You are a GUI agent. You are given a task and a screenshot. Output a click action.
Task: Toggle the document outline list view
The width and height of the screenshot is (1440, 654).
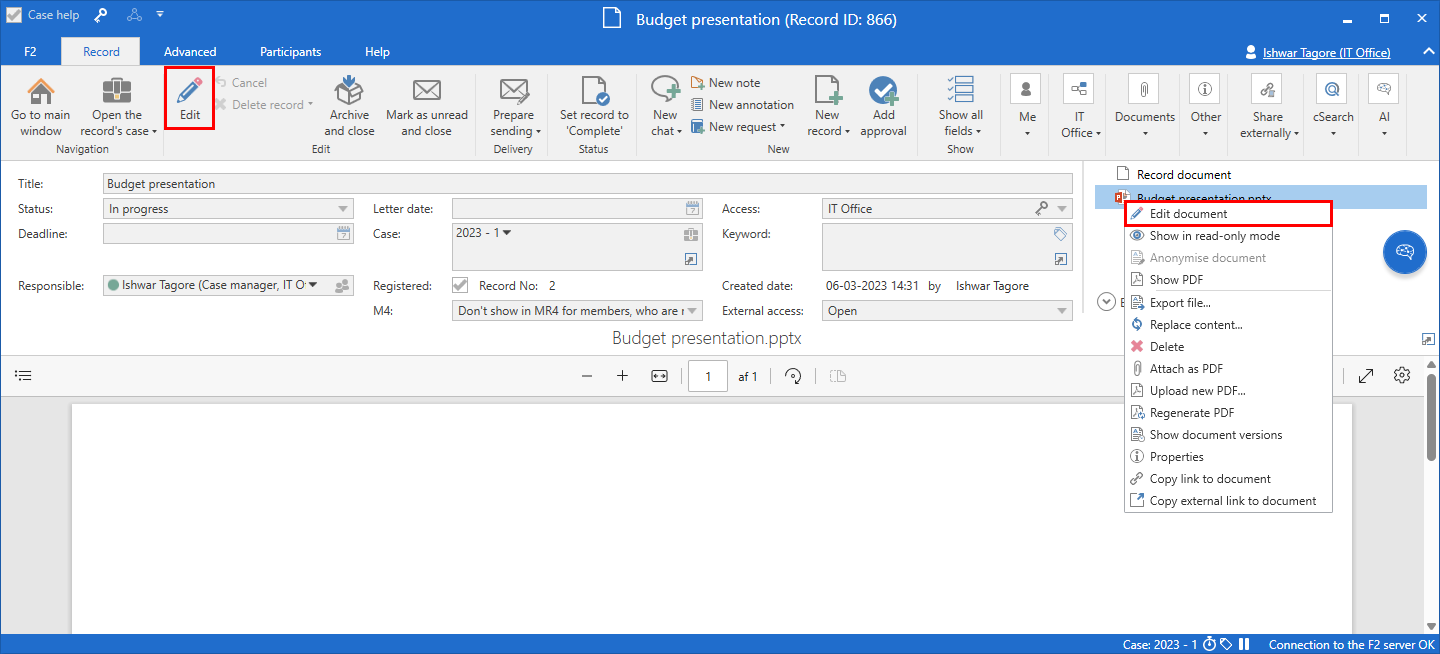point(23,376)
